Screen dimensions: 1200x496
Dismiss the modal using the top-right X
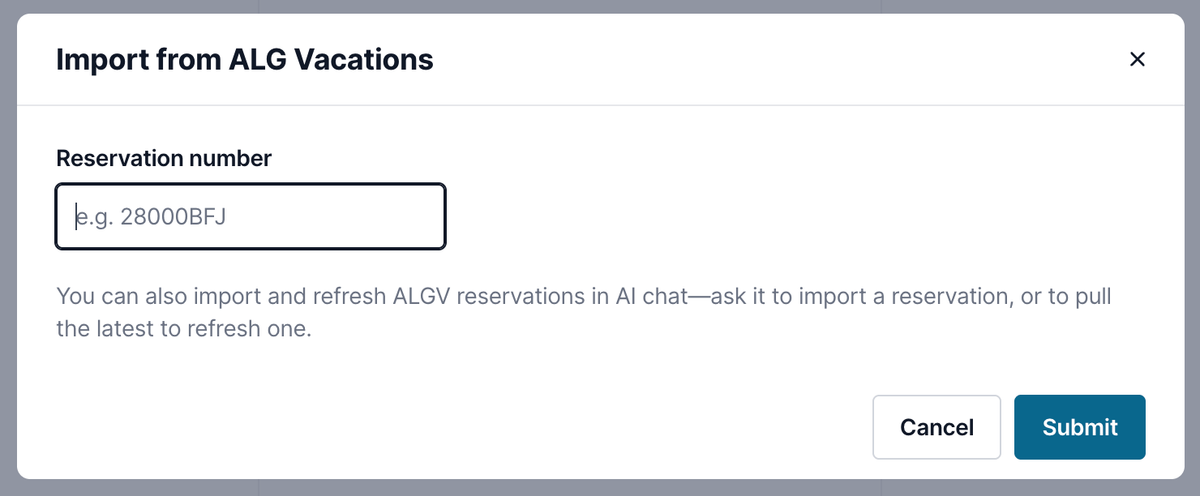click(1136, 59)
